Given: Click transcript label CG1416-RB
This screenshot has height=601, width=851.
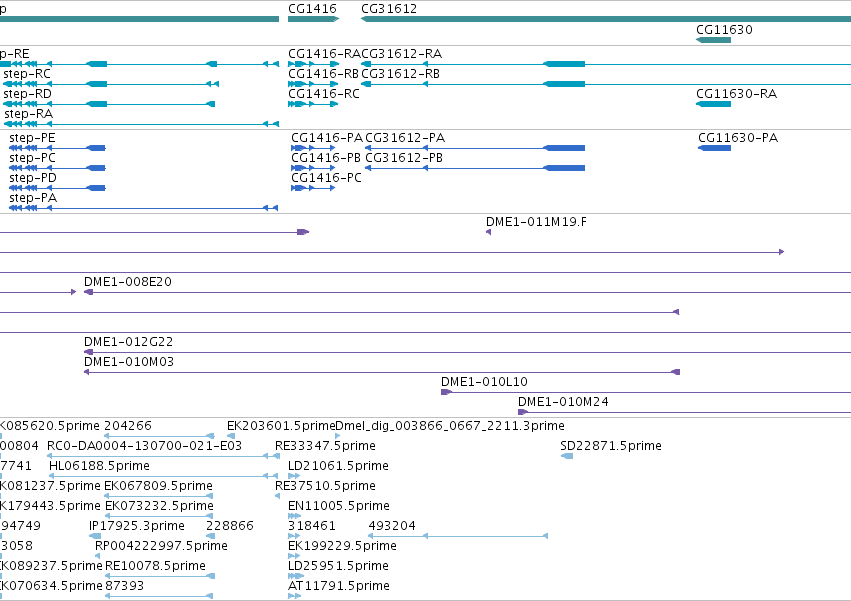Looking at the screenshot, I should click(x=323, y=74).
